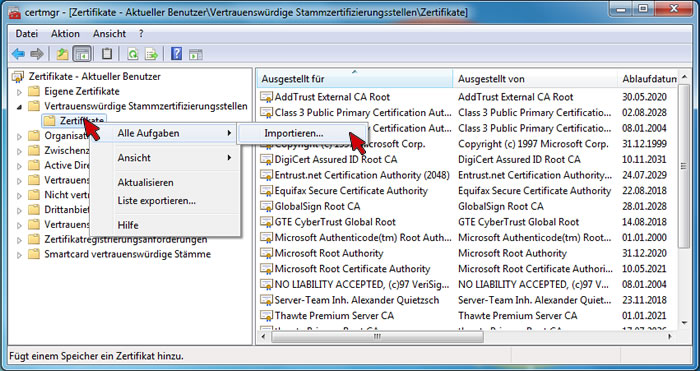This screenshot has height=371, width=700.
Task: Open the Datei menu
Action: pos(27,34)
